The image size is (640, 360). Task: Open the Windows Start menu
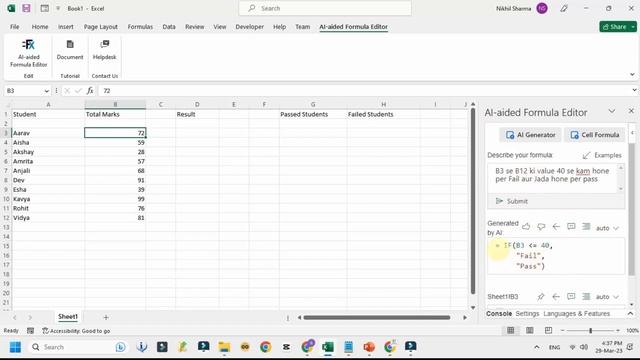pos(15,347)
